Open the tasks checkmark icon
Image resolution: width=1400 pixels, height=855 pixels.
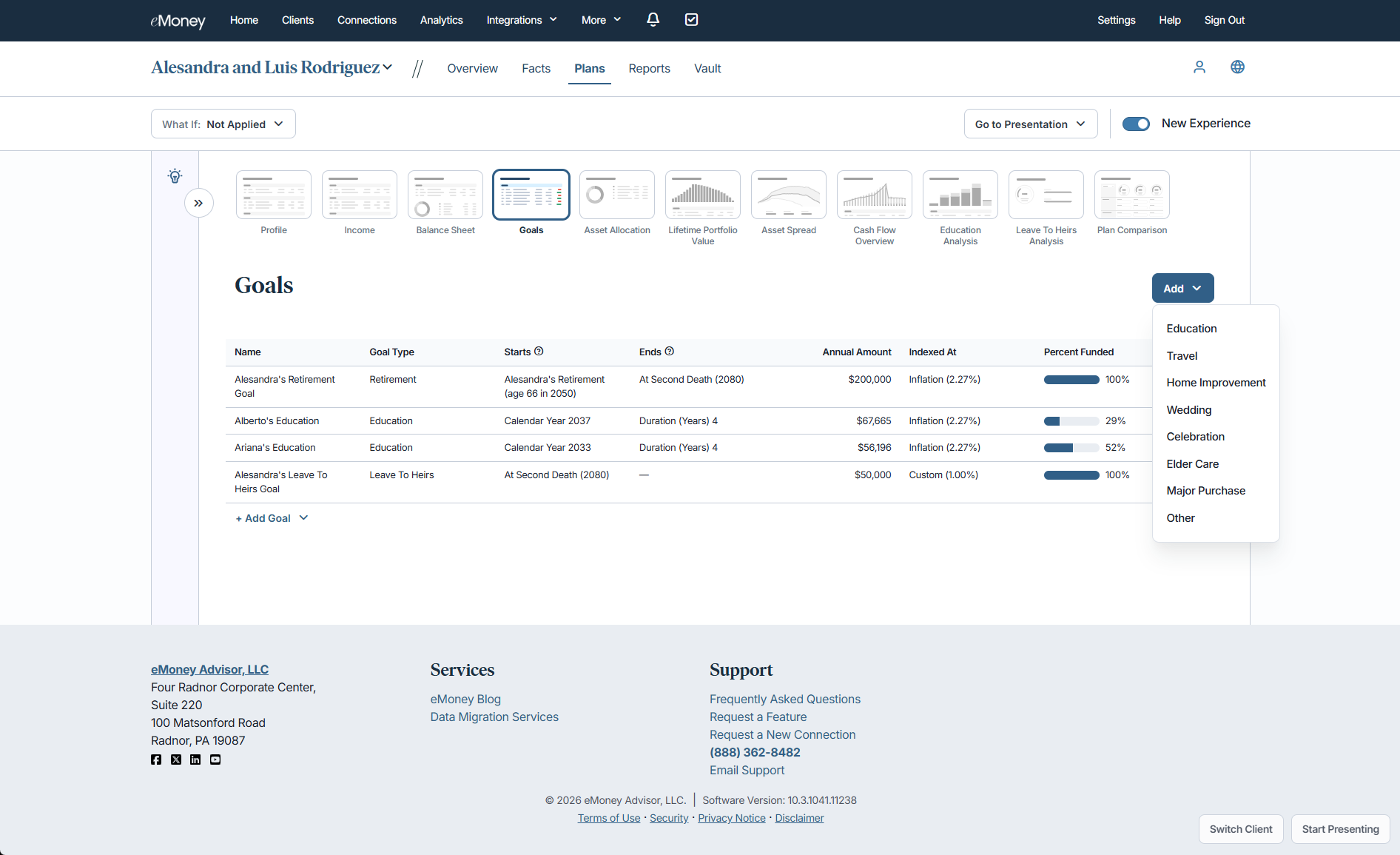691,20
